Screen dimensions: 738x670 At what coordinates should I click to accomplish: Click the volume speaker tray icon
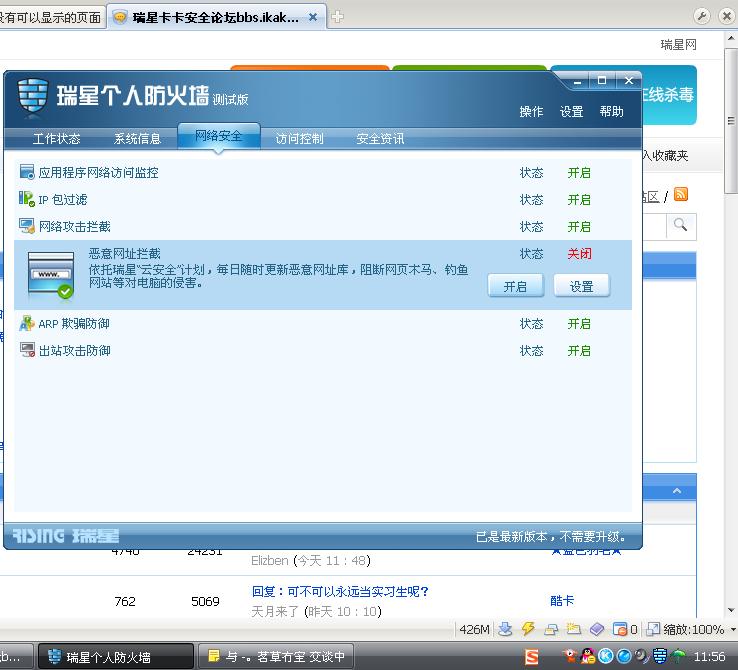pyautogui.click(x=642, y=655)
